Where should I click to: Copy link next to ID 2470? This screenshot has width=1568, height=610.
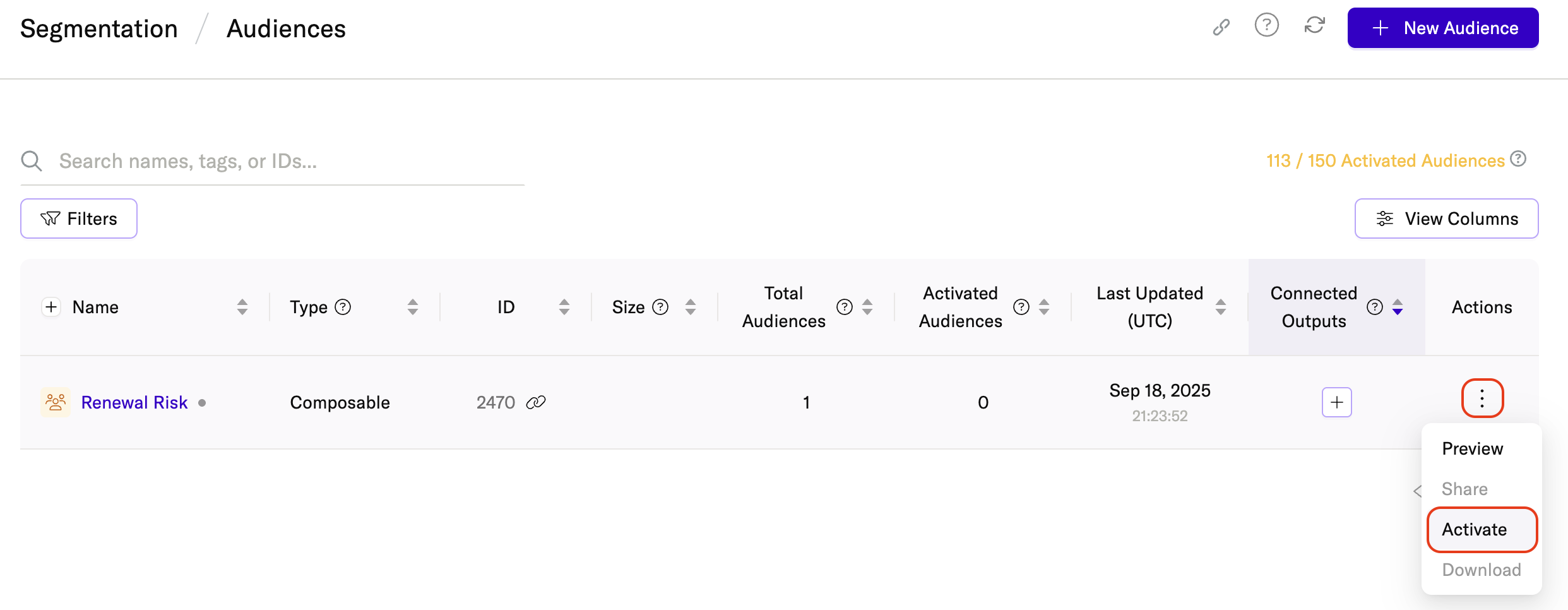pos(536,402)
